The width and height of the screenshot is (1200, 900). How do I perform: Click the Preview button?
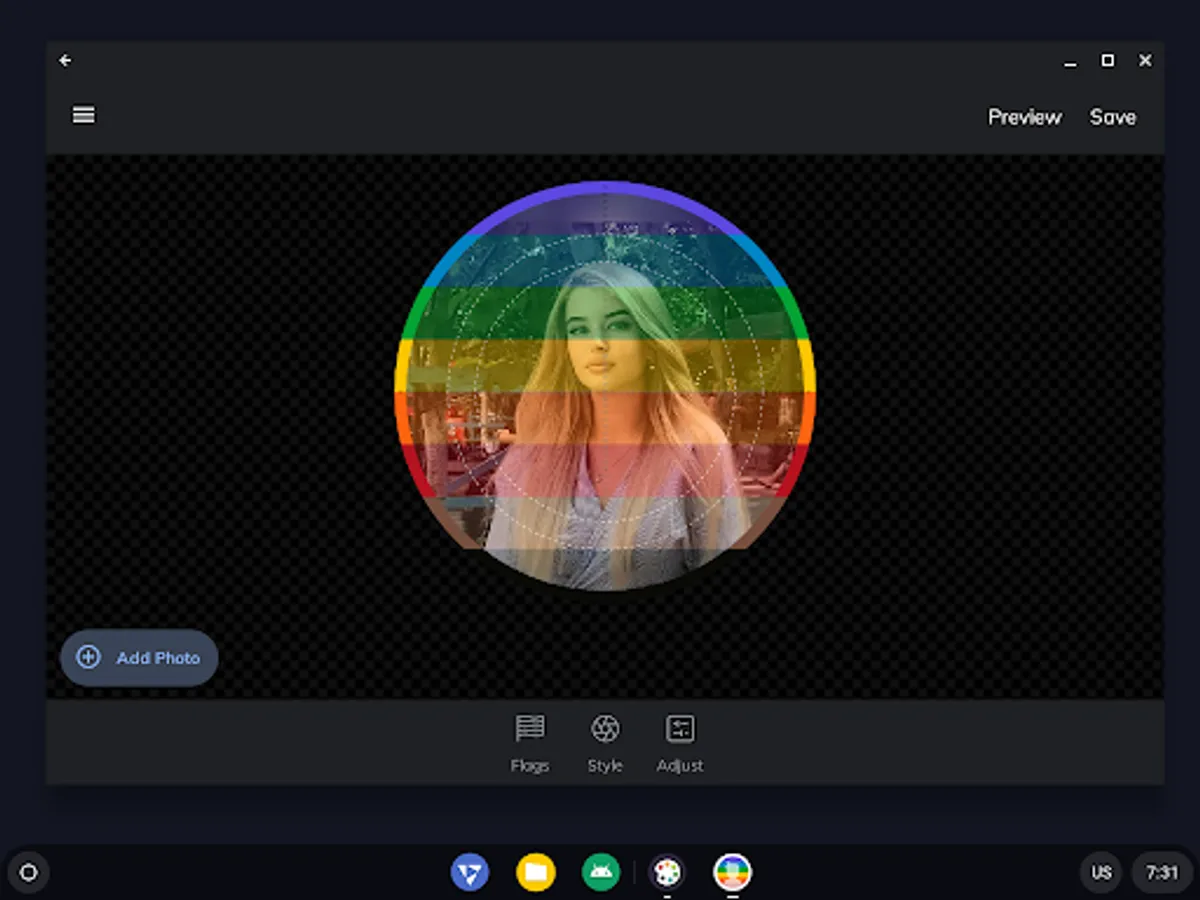tap(1024, 117)
